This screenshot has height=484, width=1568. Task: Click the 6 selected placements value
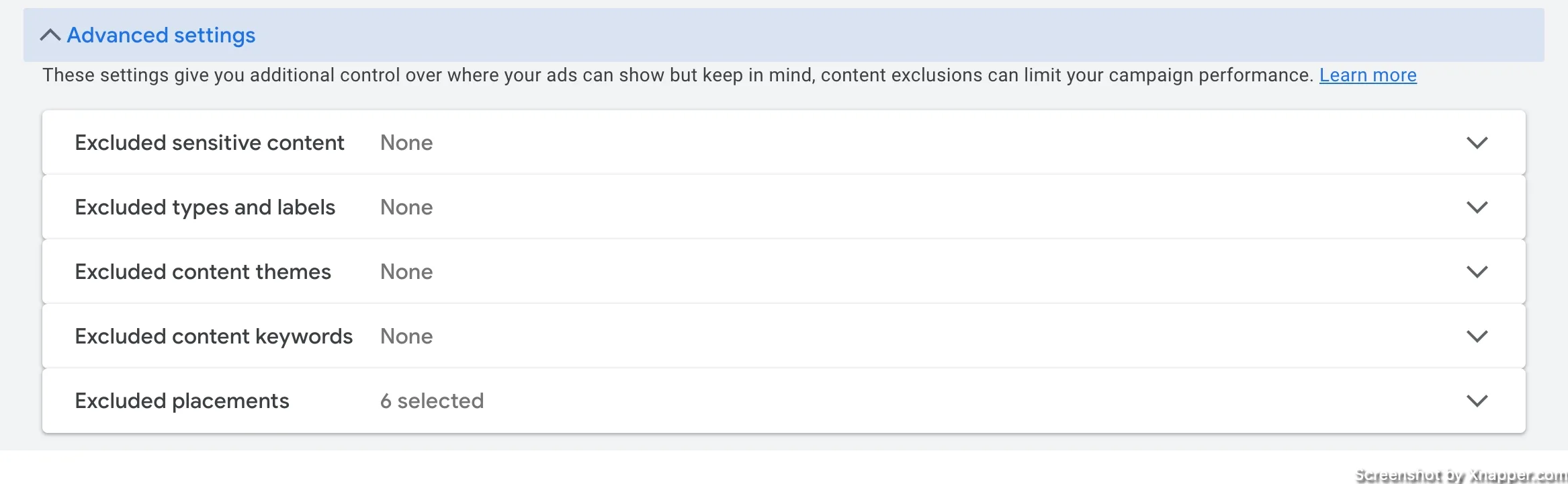pos(432,401)
